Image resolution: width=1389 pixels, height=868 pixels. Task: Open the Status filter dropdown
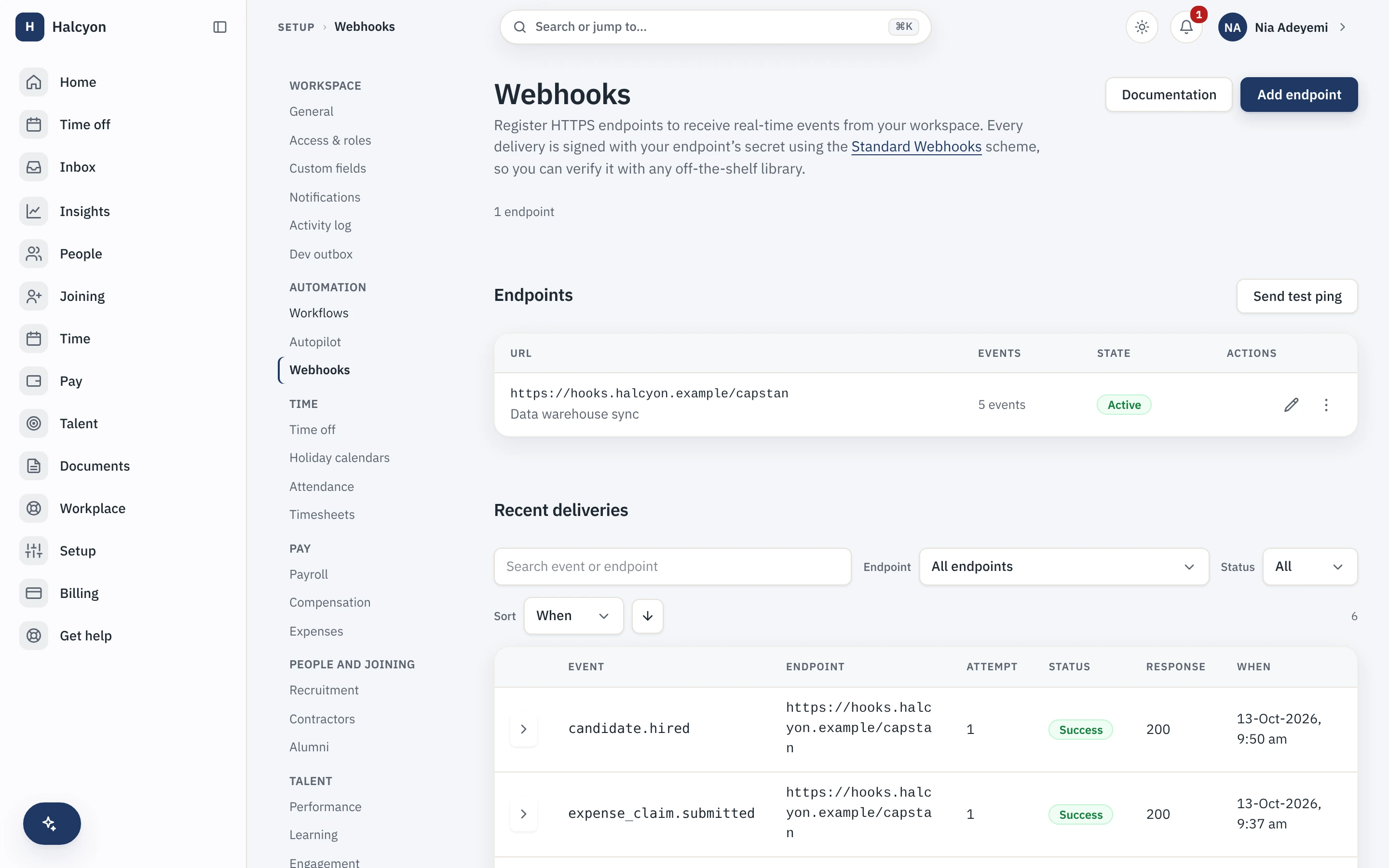tap(1310, 567)
